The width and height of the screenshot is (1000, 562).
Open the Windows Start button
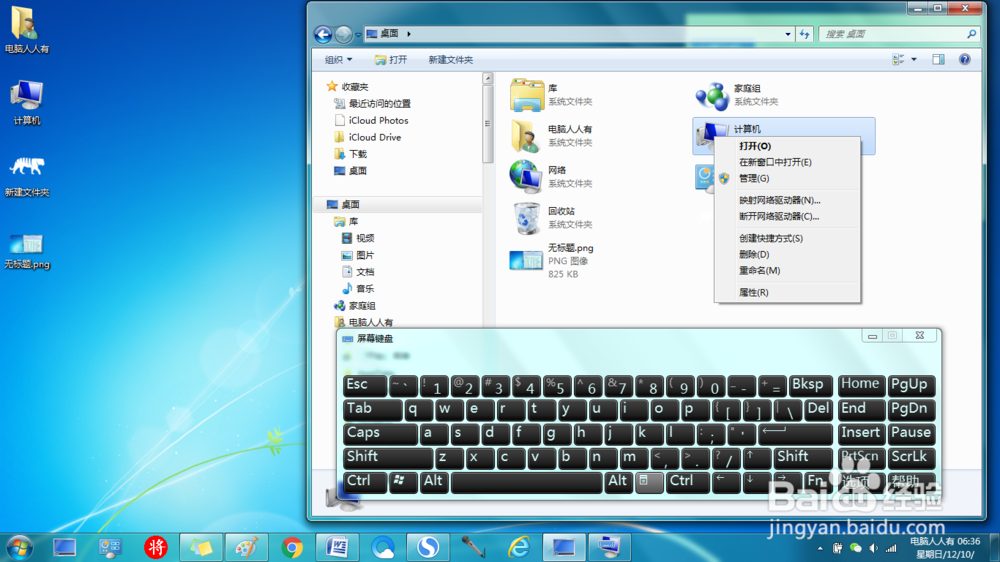coord(20,547)
